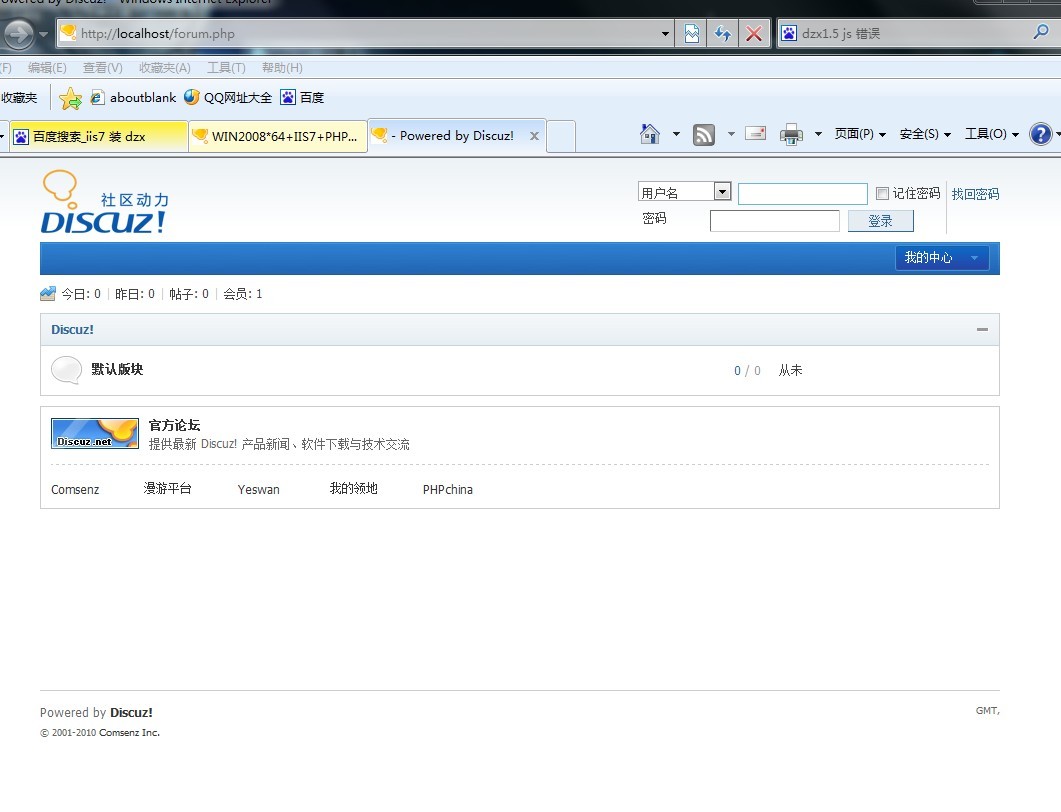
Task: Click the refresh page icon
Action: tap(723, 33)
